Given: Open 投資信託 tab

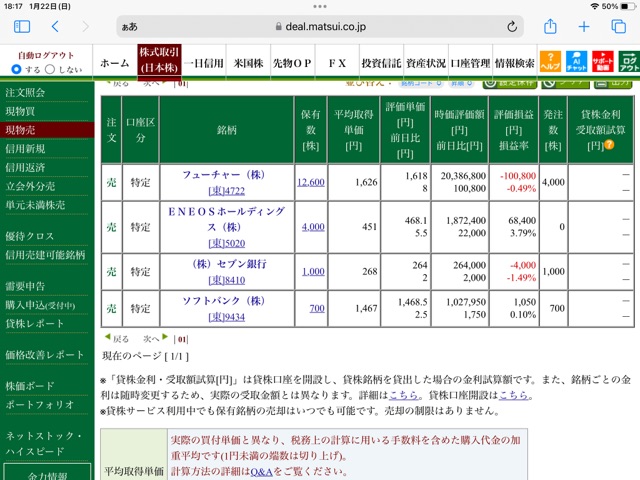Looking at the screenshot, I should tap(381, 63).
